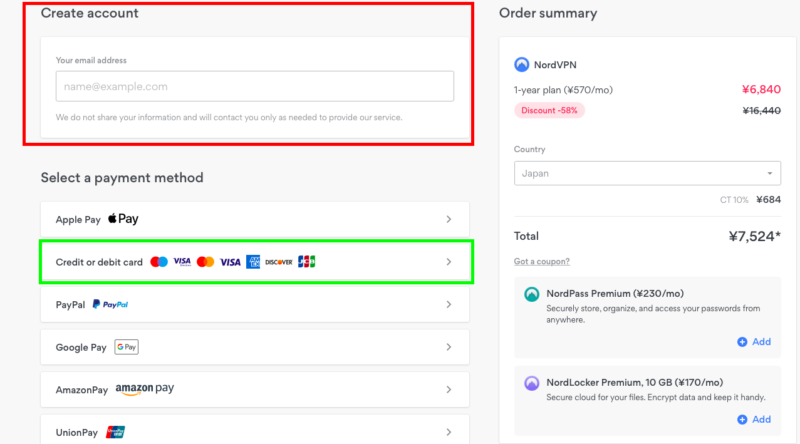The height and width of the screenshot is (444, 800).
Task: Click the Select a payment method heading
Action: point(122,178)
